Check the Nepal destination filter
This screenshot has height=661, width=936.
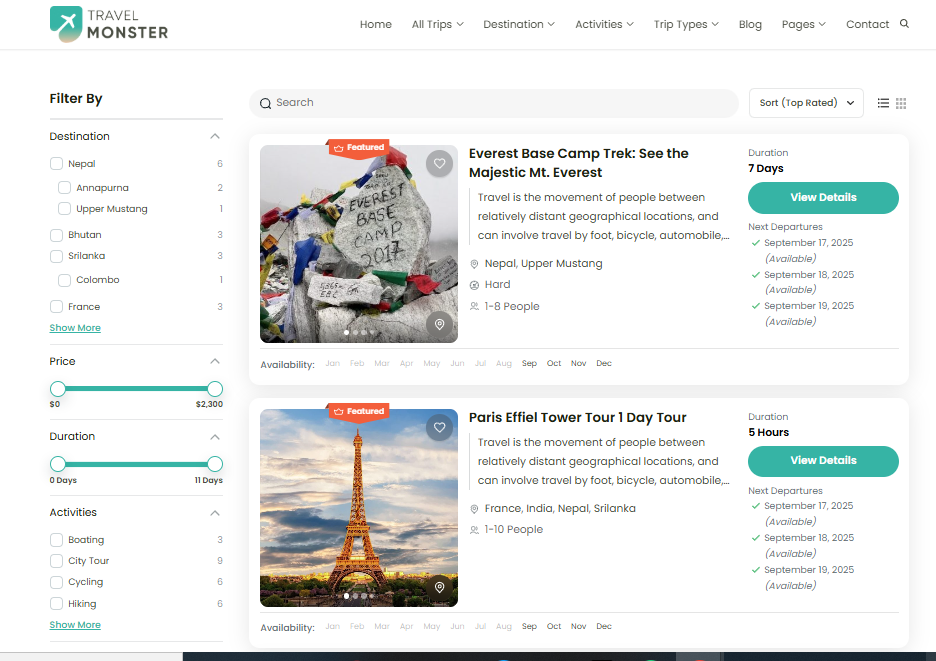tap(58, 164)
